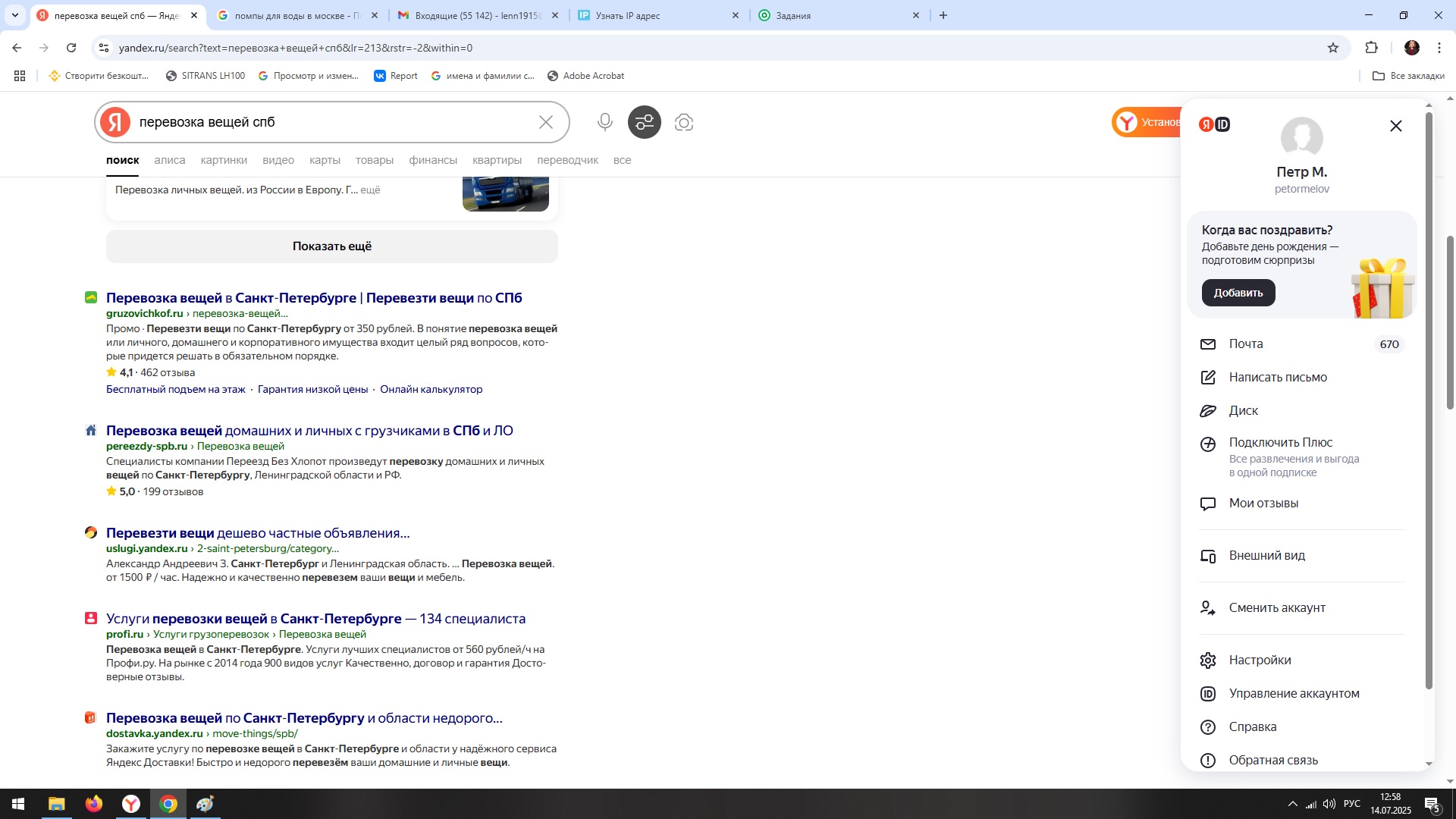Viewport: 1456px width, 819px height.
Task: Open File Explorer from taskbar
Action: click(x=56, y=804)
